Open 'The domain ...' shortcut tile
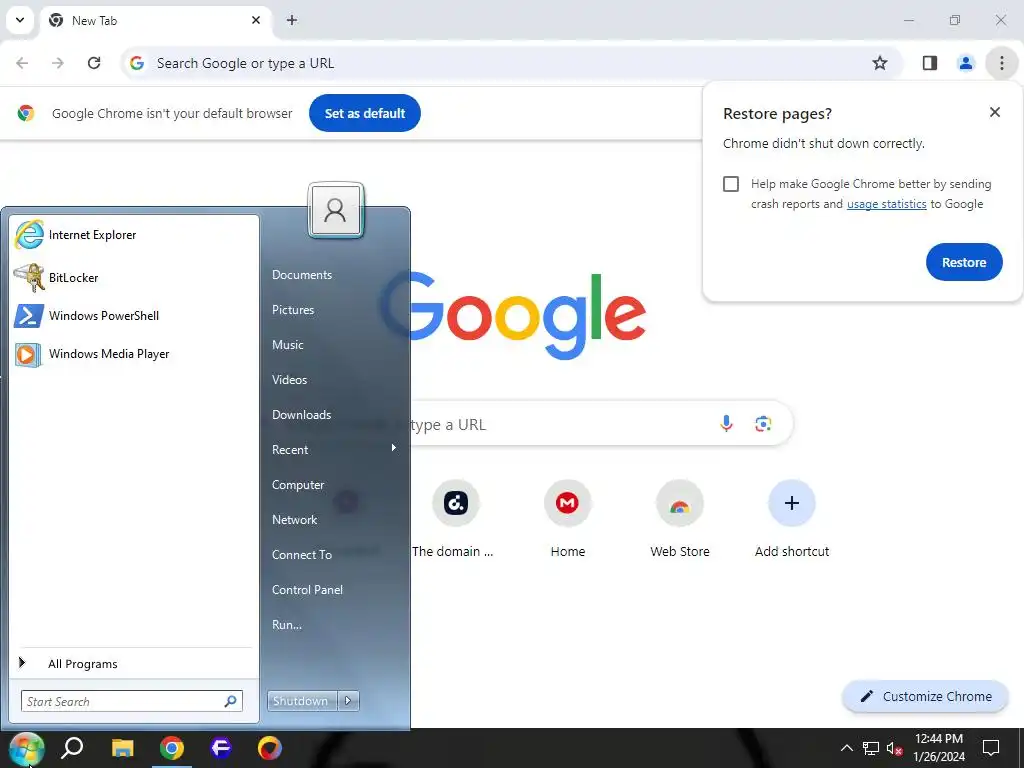The image size is (1024, 768). pyautogui.click(x=455, y=519)
